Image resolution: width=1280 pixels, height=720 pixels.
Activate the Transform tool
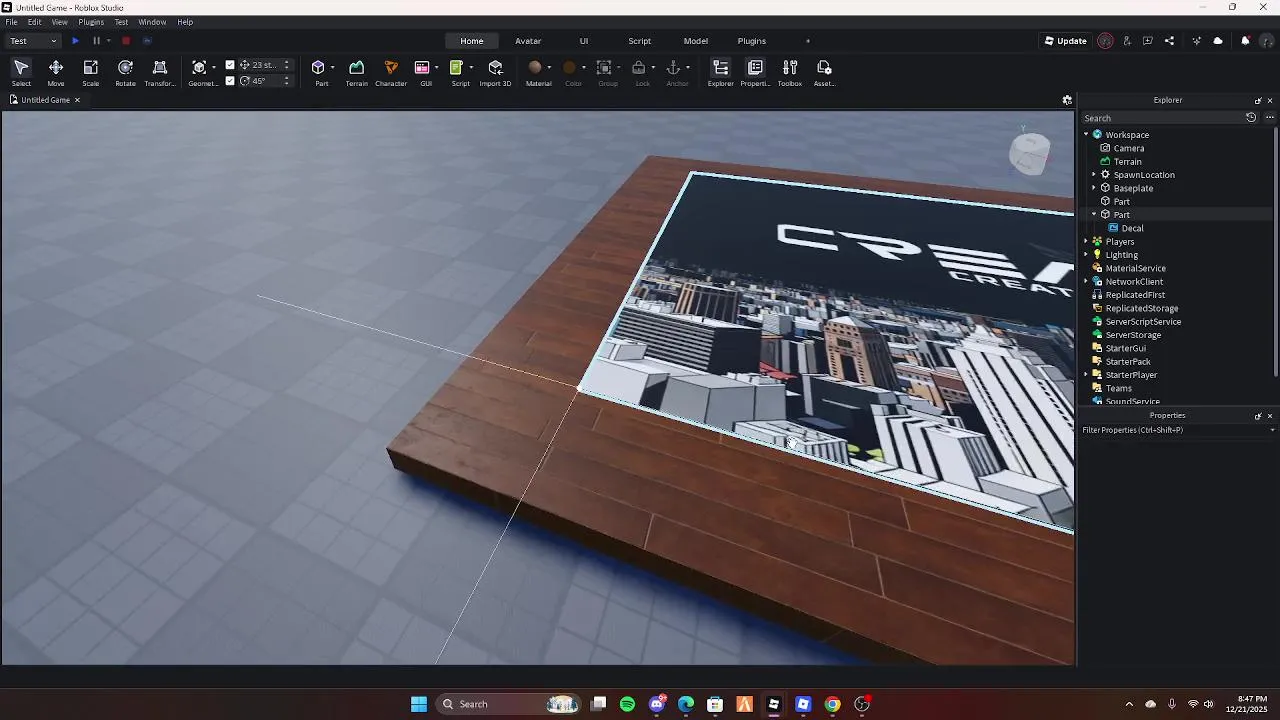coord(159,72)
